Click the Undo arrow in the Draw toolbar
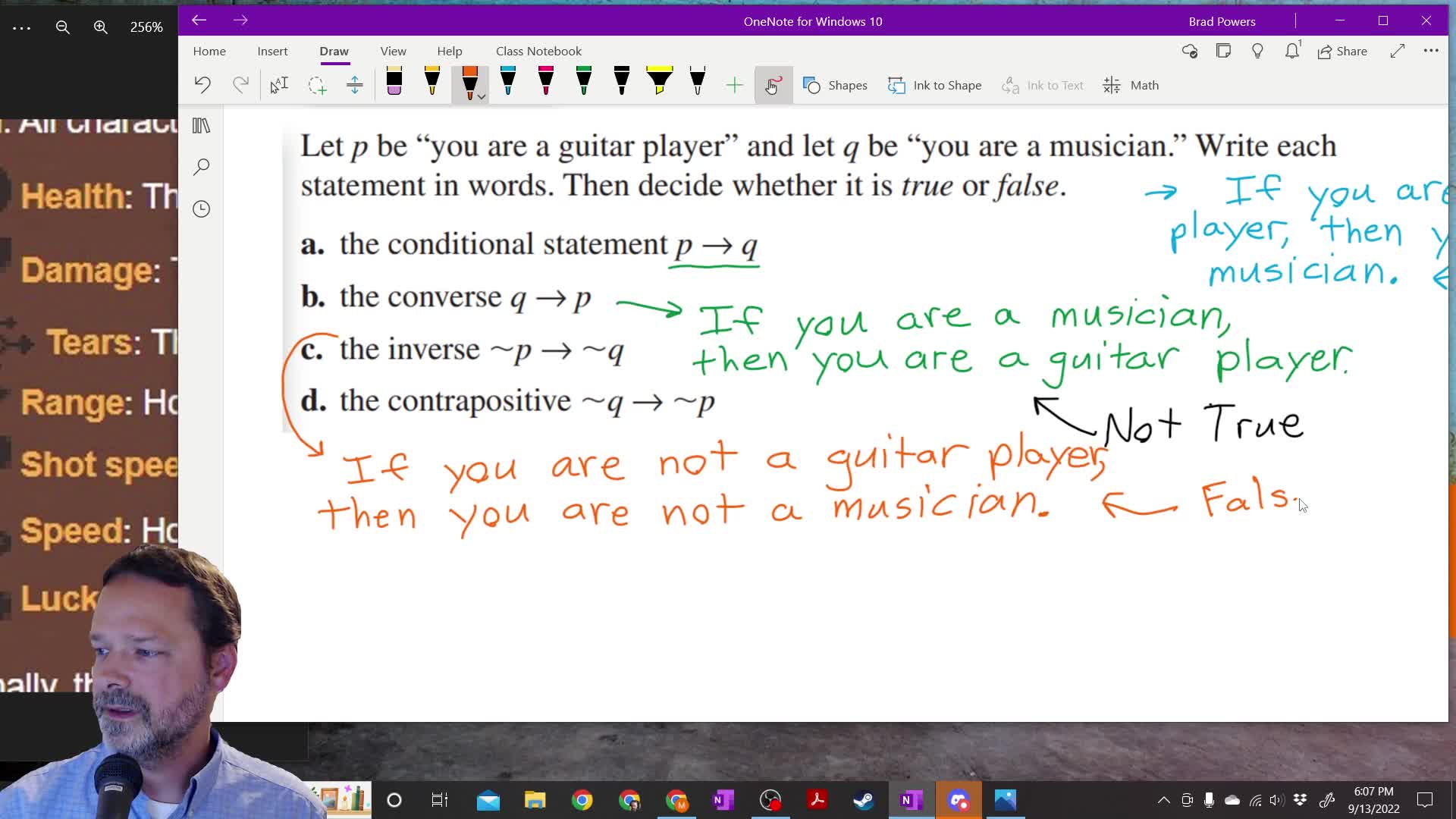The image size is (1456, 819). (202, 84)
